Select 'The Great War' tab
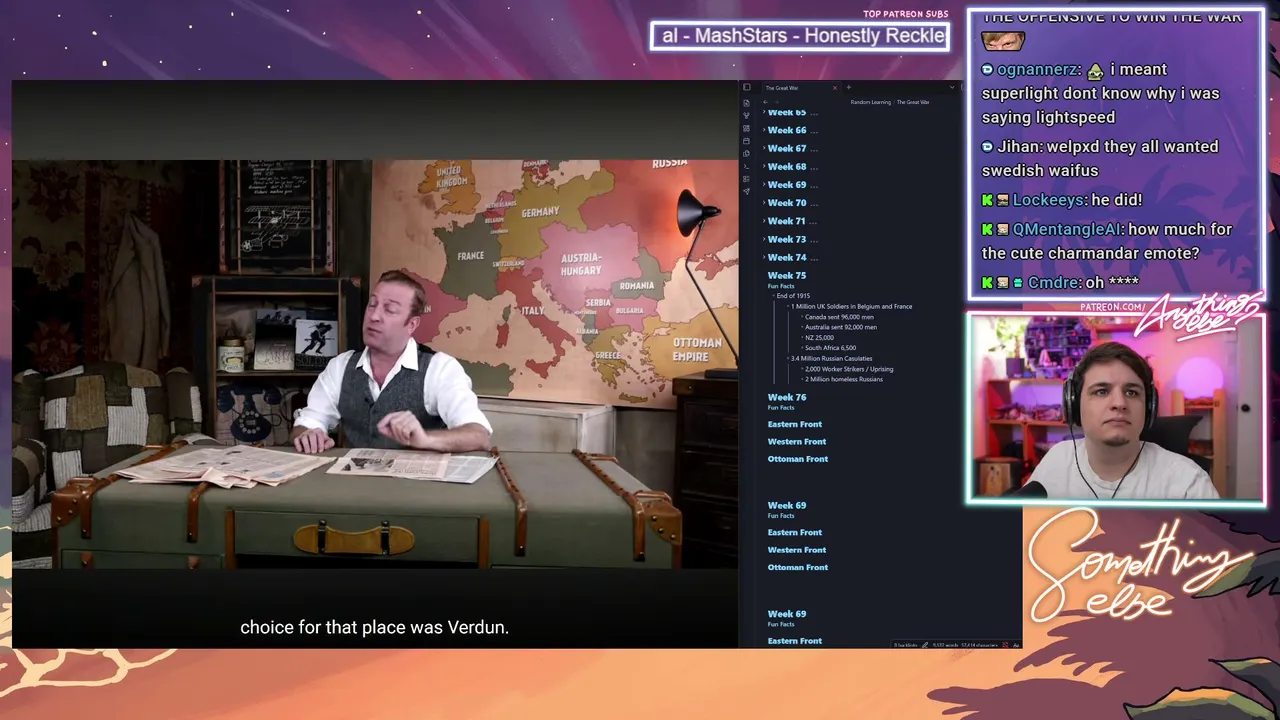The height and width of the screenshot is (720, 1280). (800, 88)
